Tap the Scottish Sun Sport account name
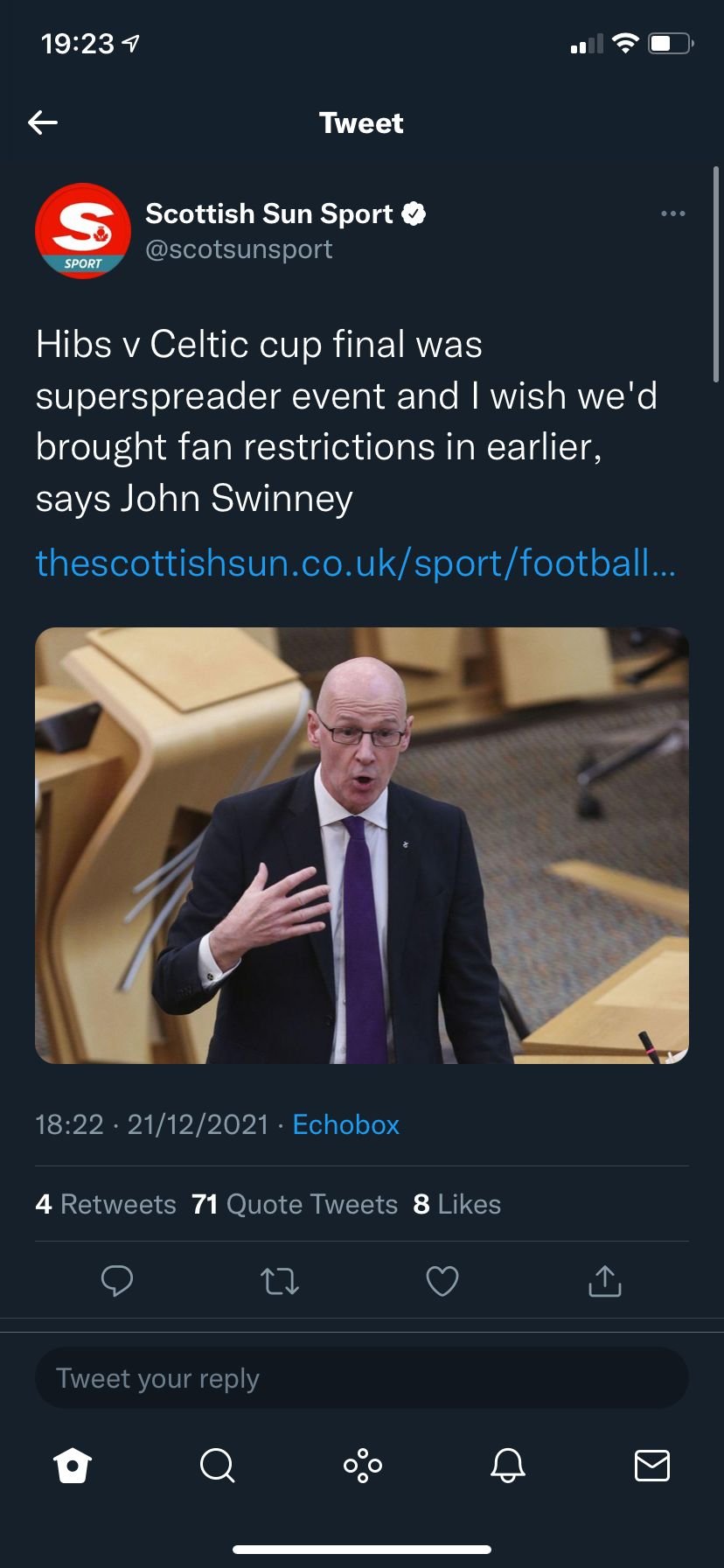Viewport: 724px width, 1568px height. (x=269, y=213)
